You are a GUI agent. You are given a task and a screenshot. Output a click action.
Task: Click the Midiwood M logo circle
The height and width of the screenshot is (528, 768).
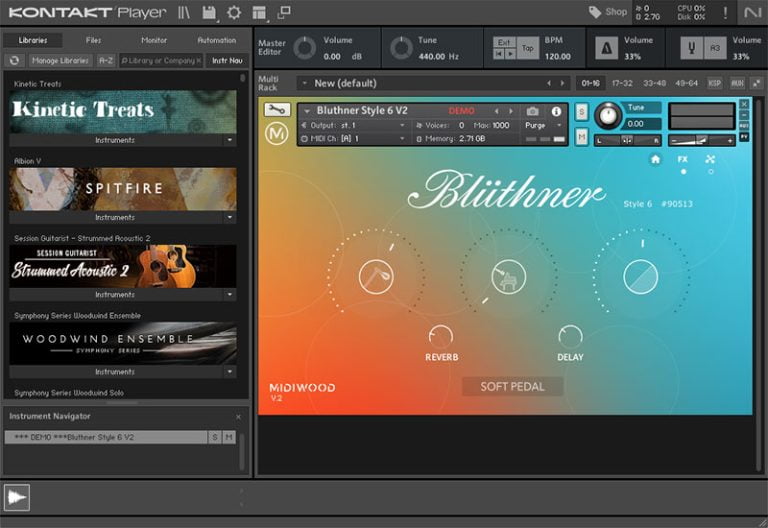(x=277, y=134)
